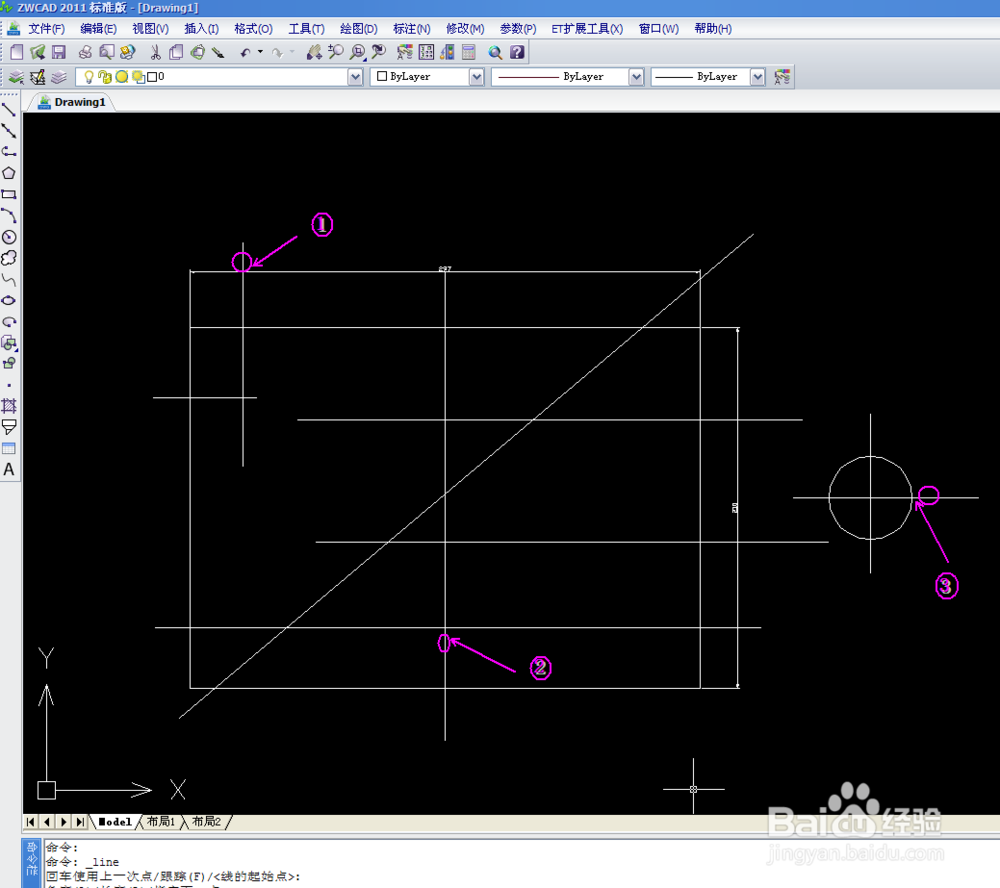Click Make object's layer current icon
The width and height of the screenshot is (1000, 888).
point(38,77)
